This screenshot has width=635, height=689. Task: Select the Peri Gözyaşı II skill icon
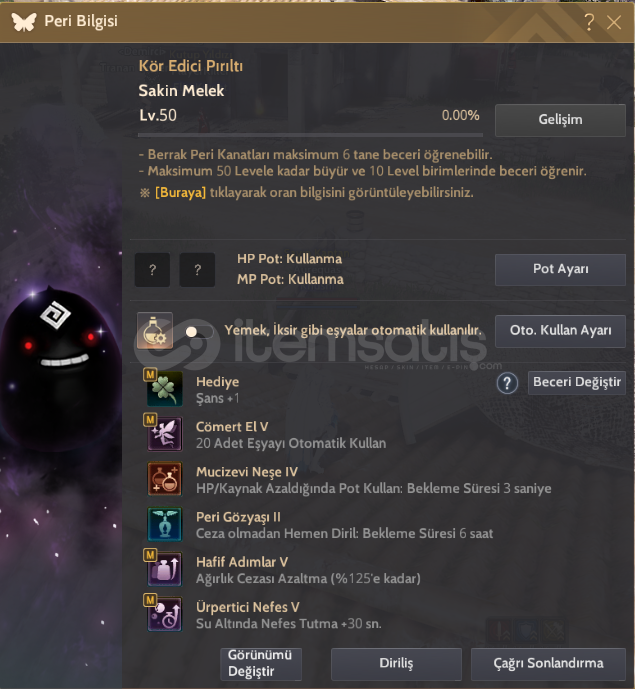point(164,524)
